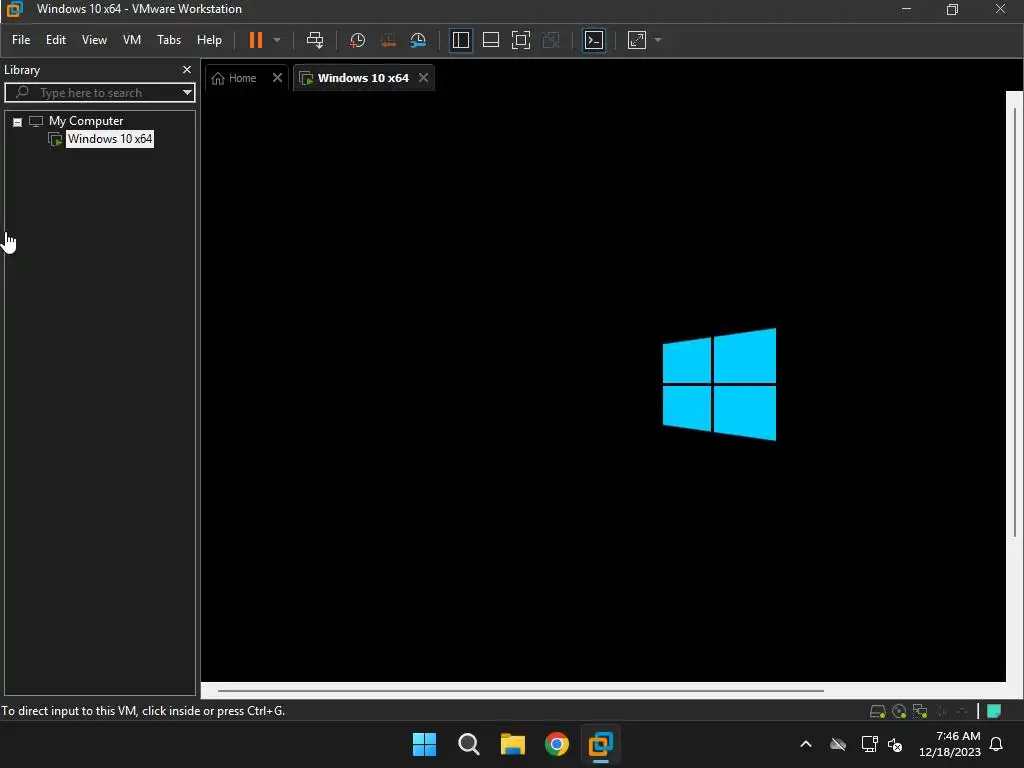Click the VMware Workstation taskbar icon
Screen dimensions: 1024x768
[x=601, y=744]
